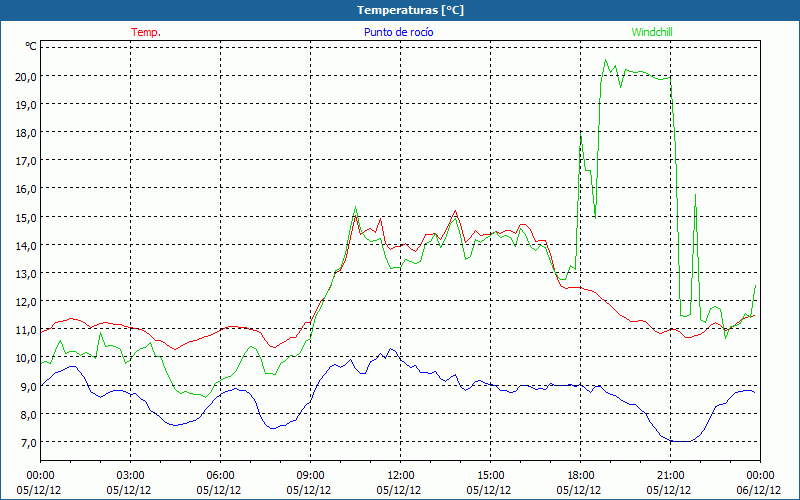This screenshot has width=800, height=500.
Task: Click the 19,0 y-axis value
Action: pos(27,105)
